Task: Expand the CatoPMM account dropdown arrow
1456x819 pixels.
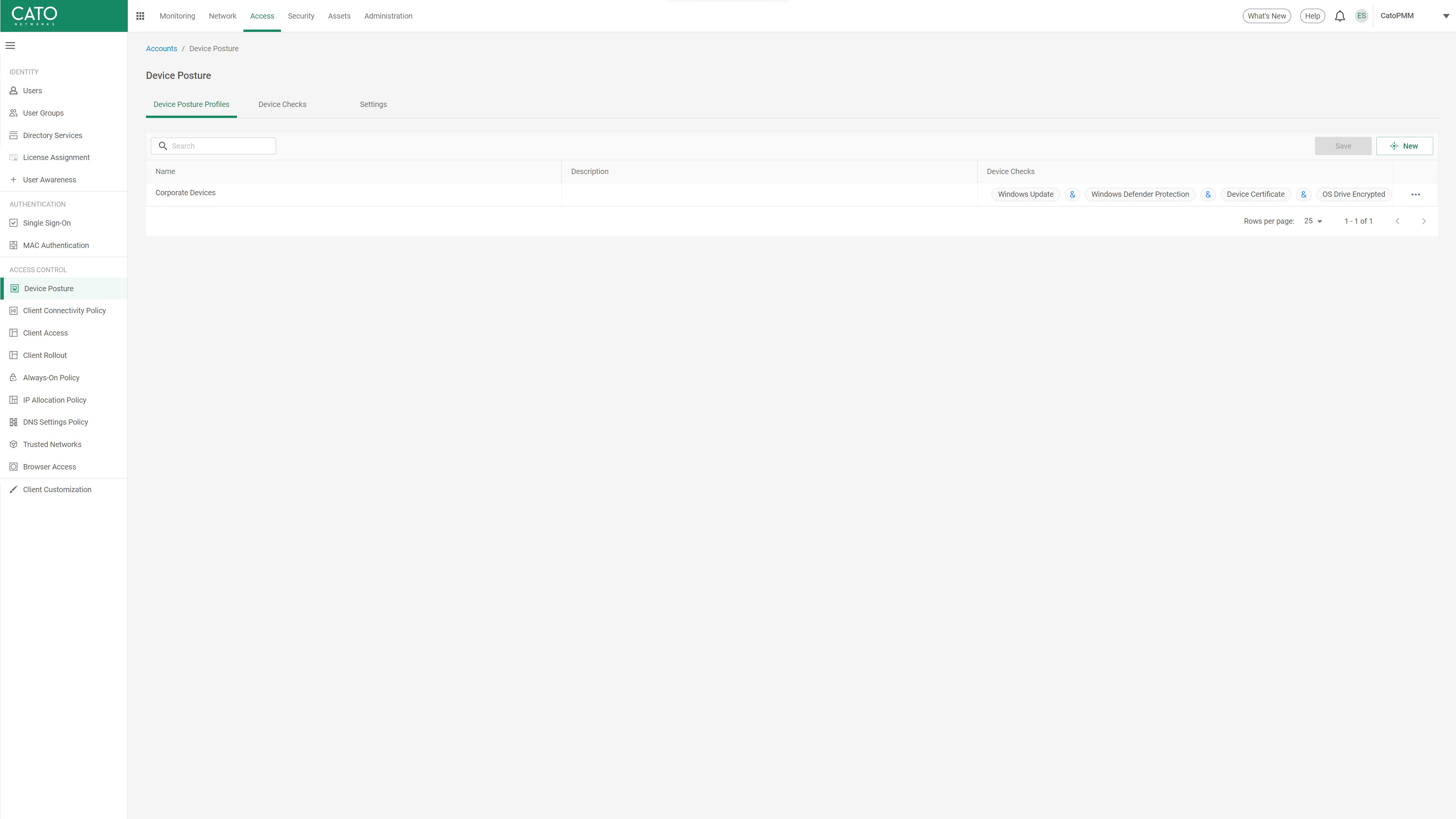Action: coord(1446,16)
